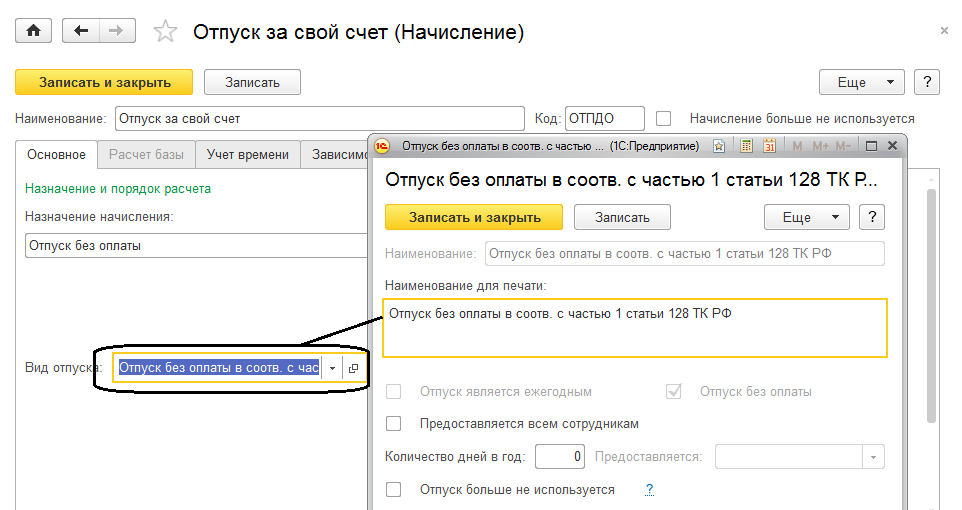Open the Еще menu in the popup

coord(806,217)
